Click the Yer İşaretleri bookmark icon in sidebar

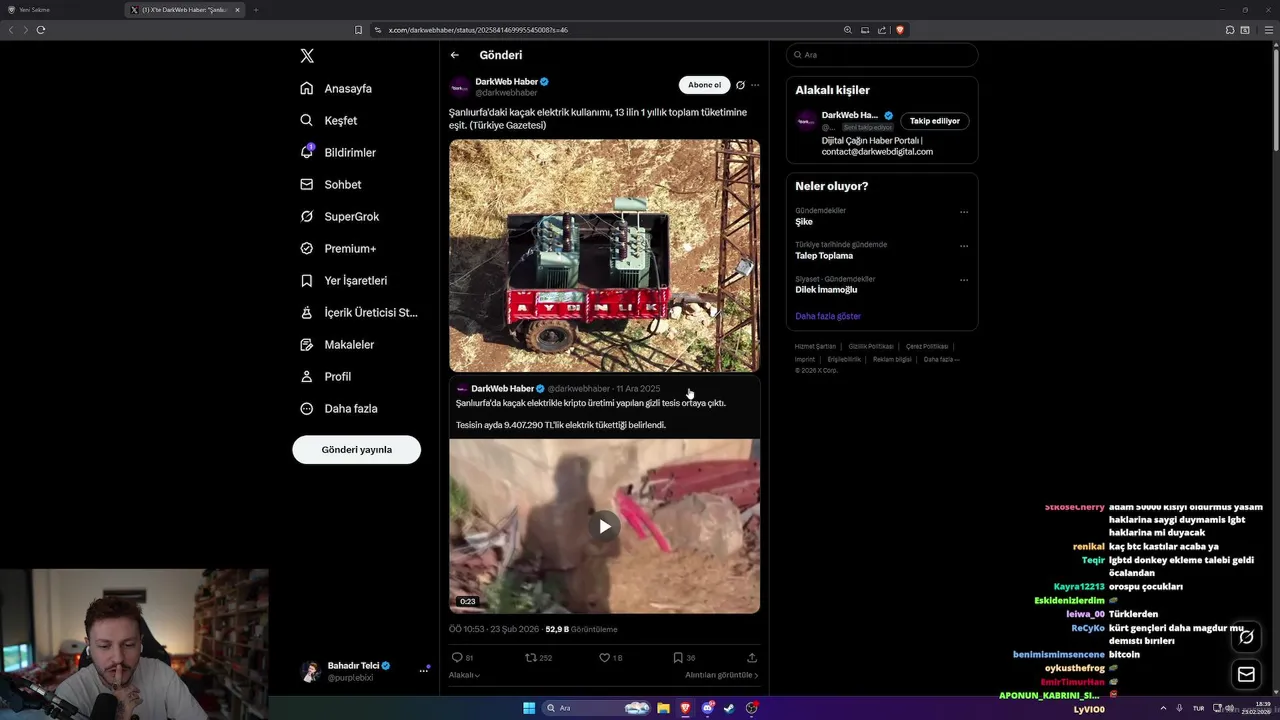(307, 280)
